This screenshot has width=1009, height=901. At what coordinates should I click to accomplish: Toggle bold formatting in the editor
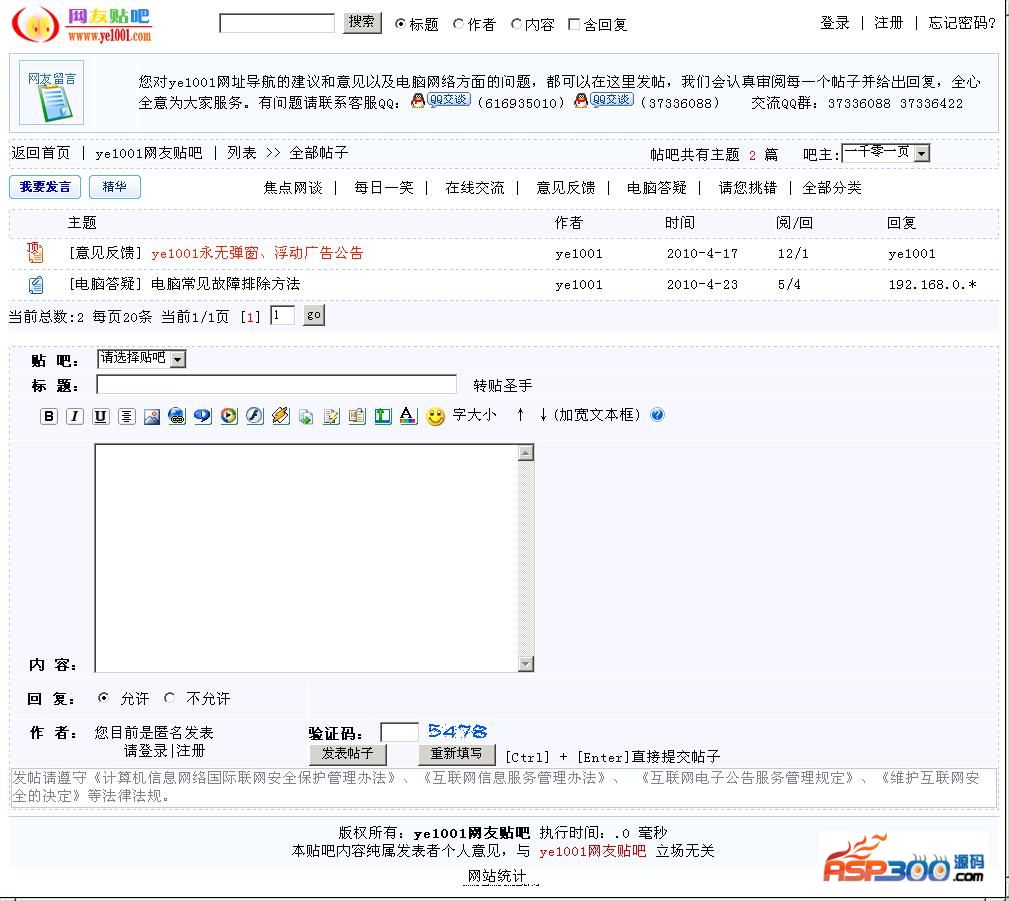click(49, 416)
